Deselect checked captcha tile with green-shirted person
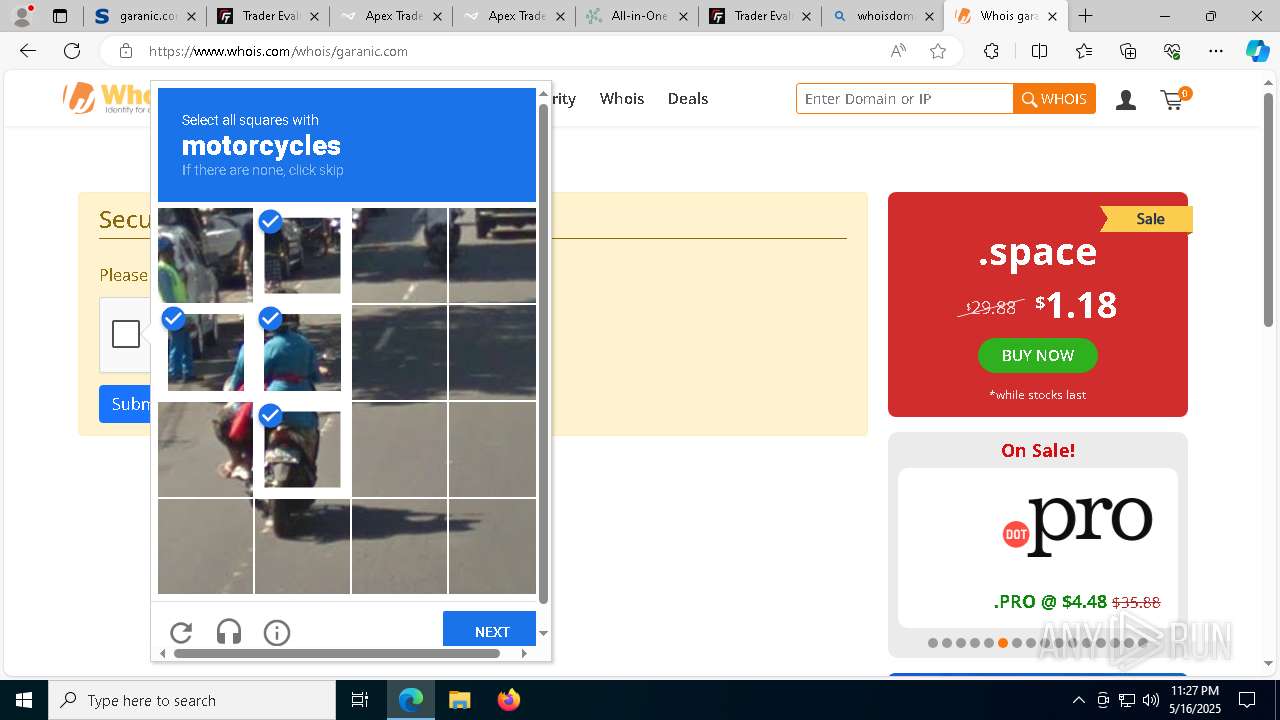The width and height of the screenshot is (1280, 720). pyautogui.click(x=205, y=352)
